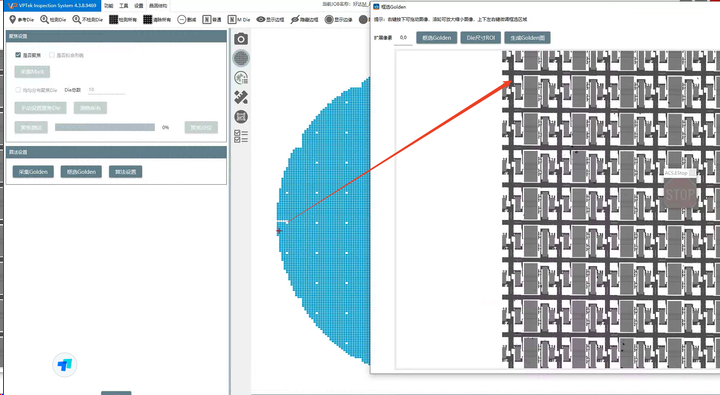Image resolution: width=720 pixels, height=395 pixels.
Task: Select the M Die toolbar tool
Action: click(x=239, y=19)
